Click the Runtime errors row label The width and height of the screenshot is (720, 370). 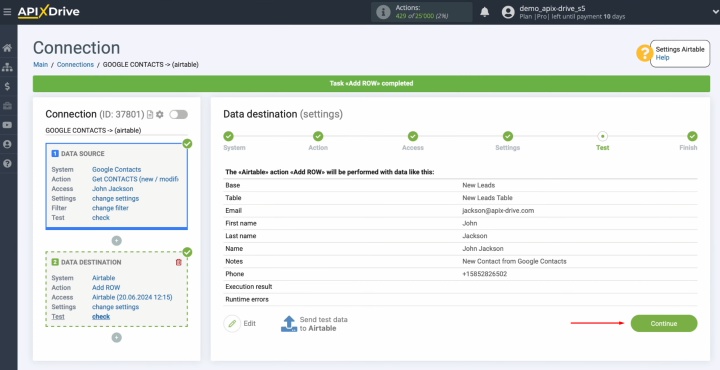(247, 299)
